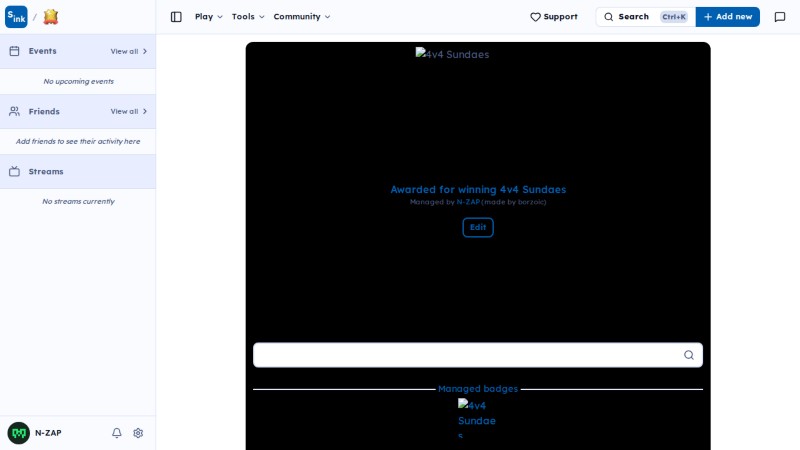Open the Play menu

click(209, 17)
